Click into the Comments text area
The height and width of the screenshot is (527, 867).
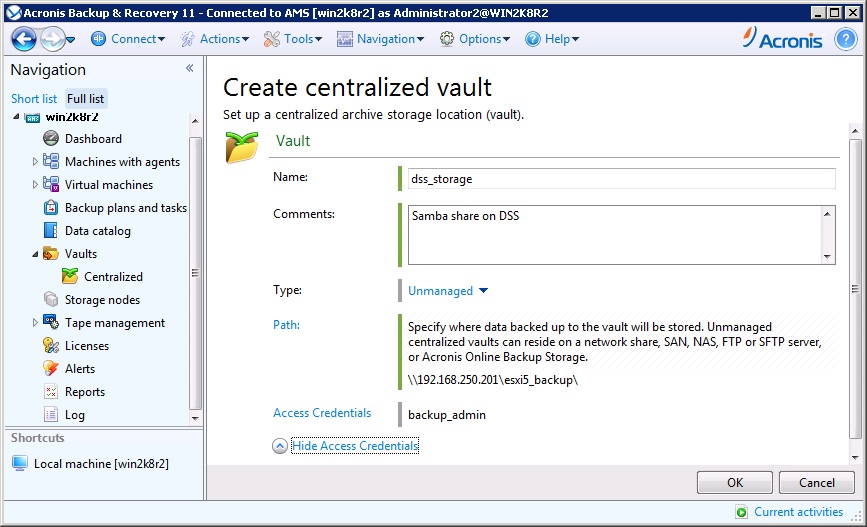coord(615,235)
